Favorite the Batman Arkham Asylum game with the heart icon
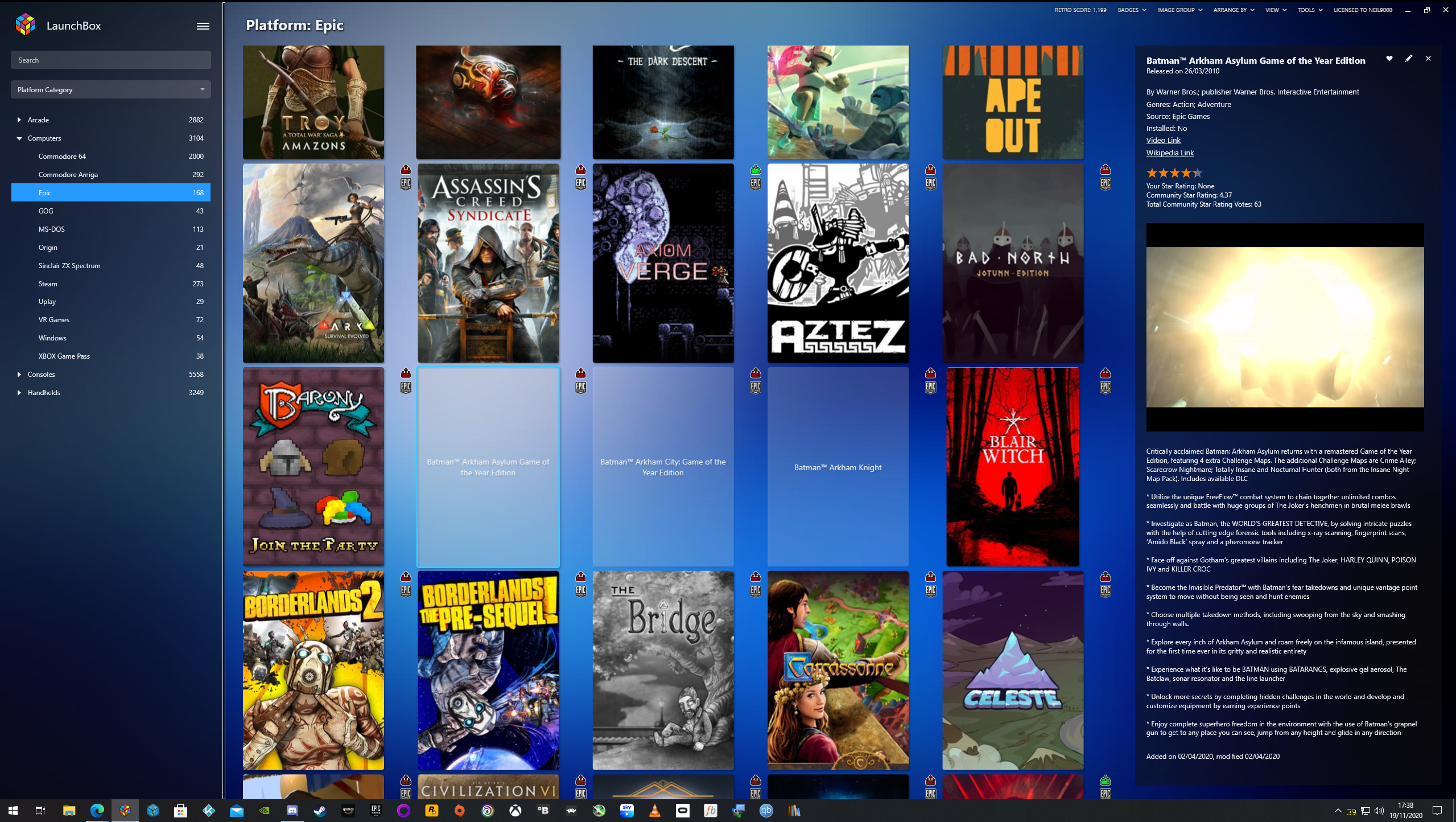The width and height of the screenshot is (1456, 822). click(x=1389, y=59)
